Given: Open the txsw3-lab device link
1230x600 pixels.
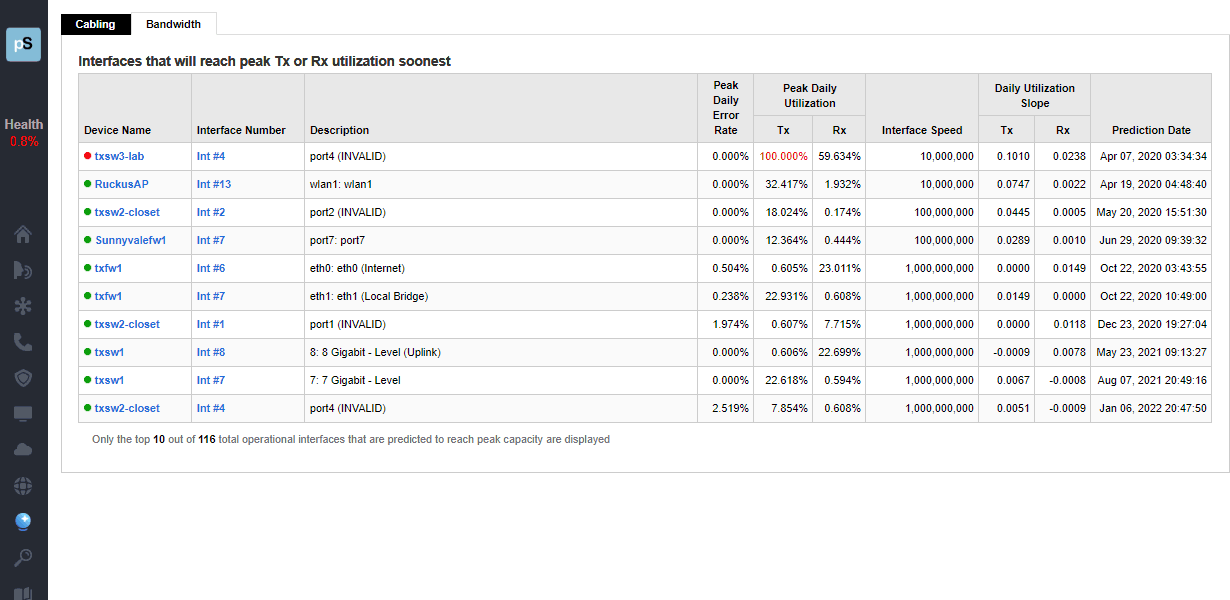Looking at the screenshot, I should point(119,156).
